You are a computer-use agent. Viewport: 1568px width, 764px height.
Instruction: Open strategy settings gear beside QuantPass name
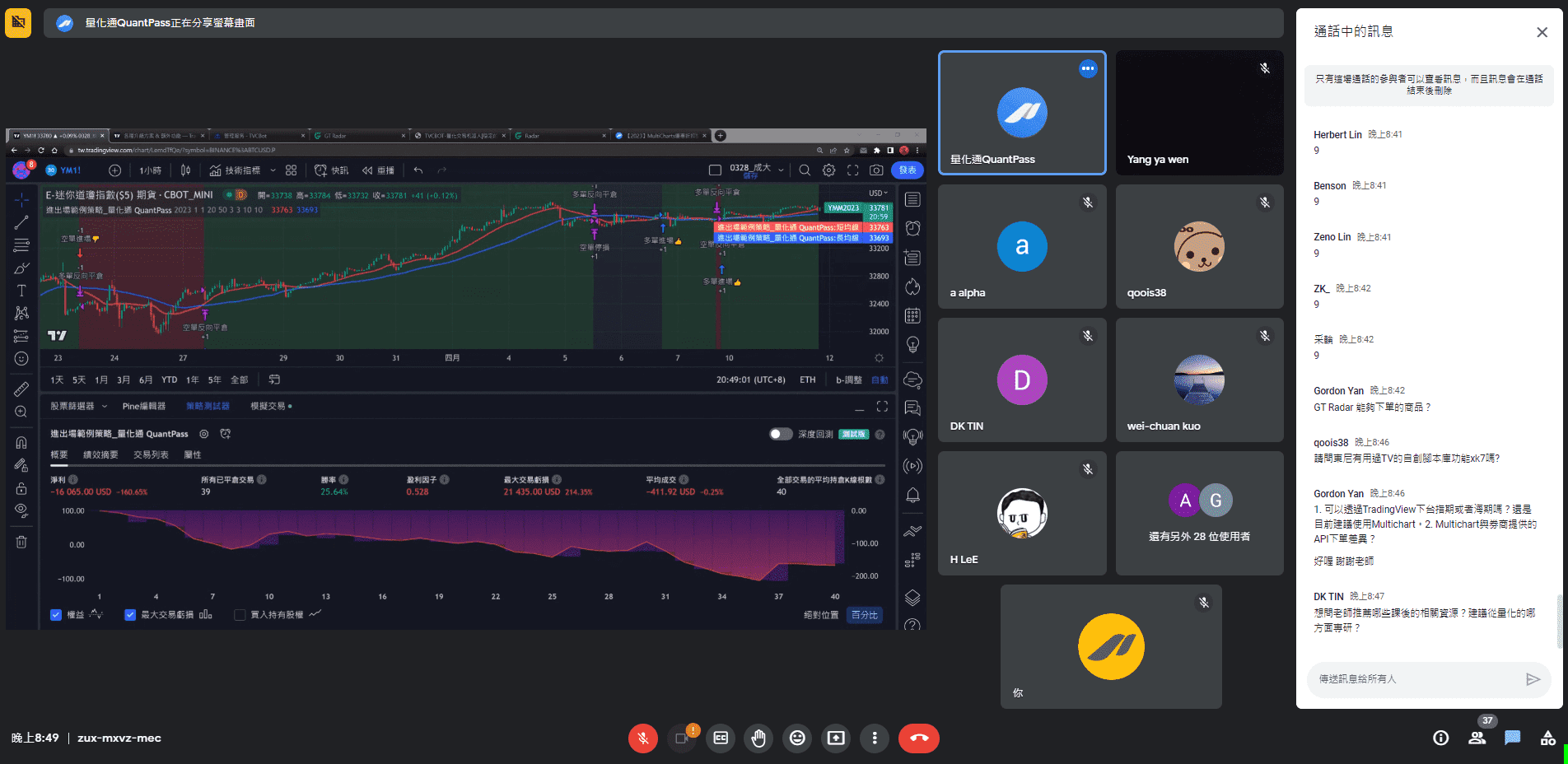point(203,434)
